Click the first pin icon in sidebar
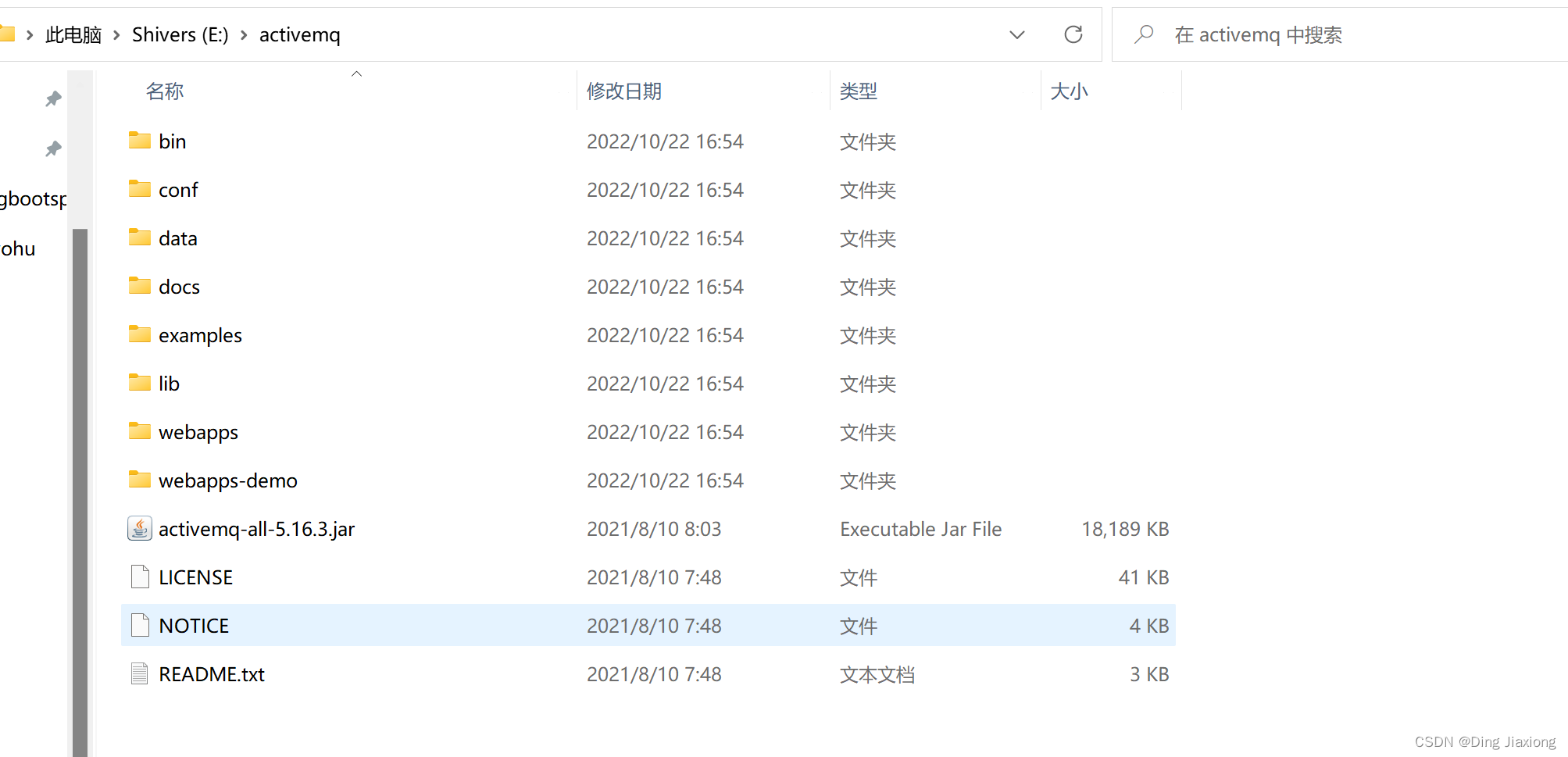This screenshot has width=1568, height=757. (x=53, y=98)
